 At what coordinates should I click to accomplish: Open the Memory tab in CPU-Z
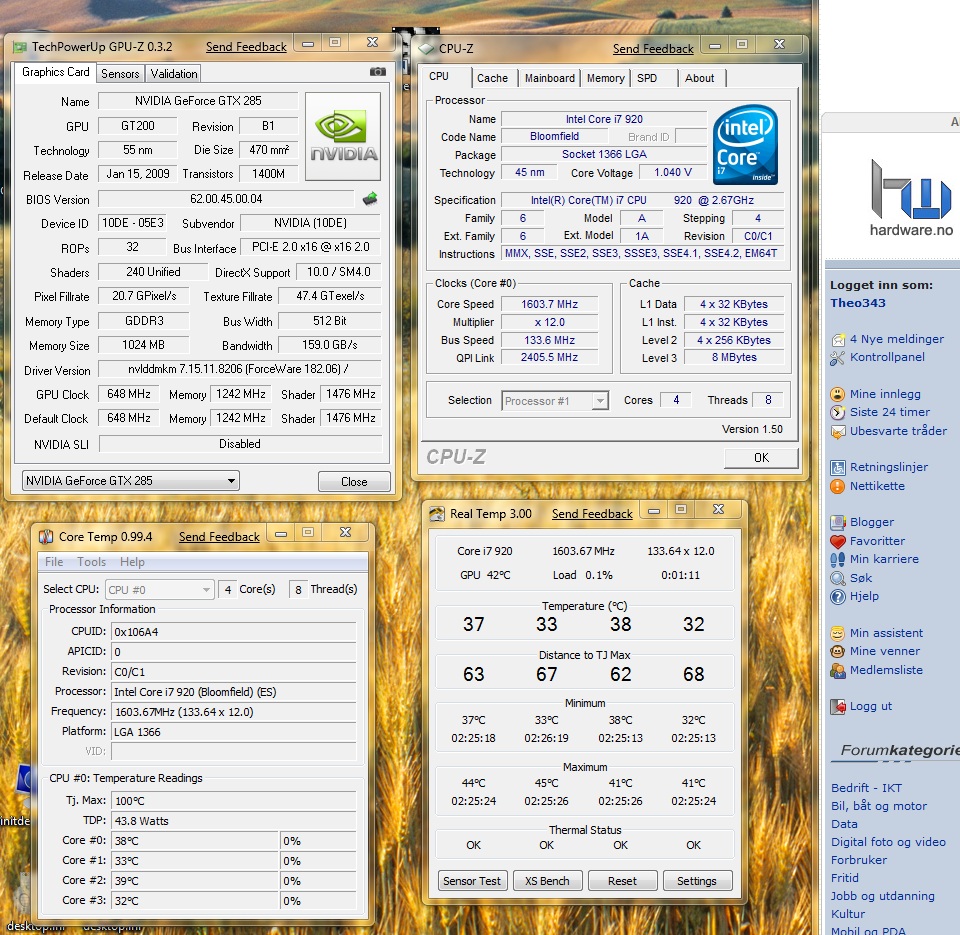click(x=606, y=78)
